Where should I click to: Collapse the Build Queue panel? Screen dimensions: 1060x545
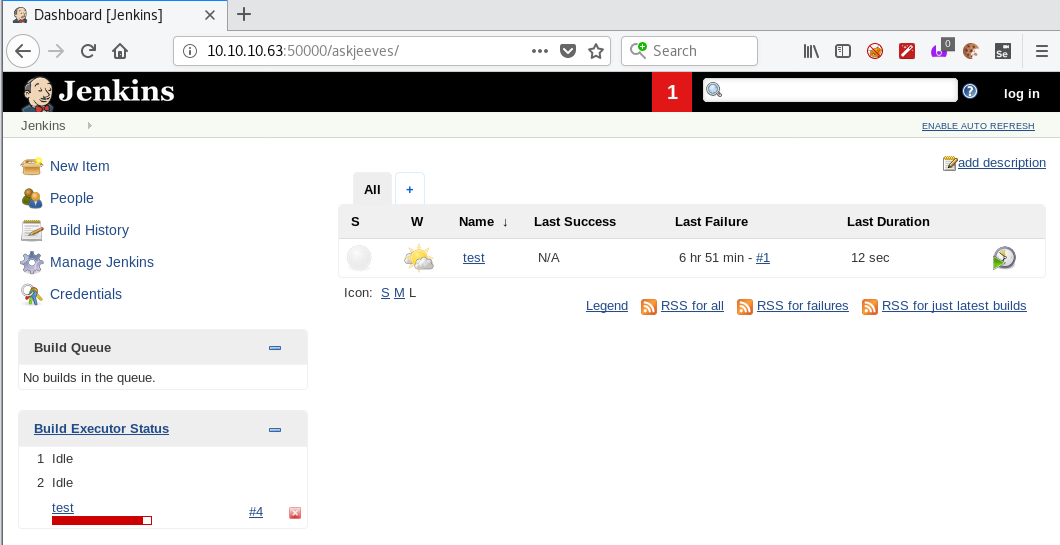[x=275, y=348]
